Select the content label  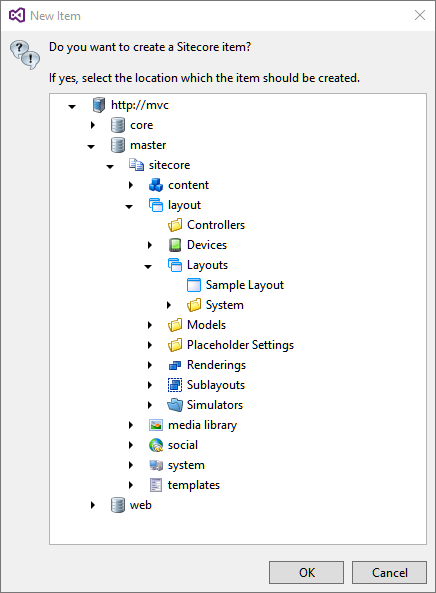click(188, 185)
